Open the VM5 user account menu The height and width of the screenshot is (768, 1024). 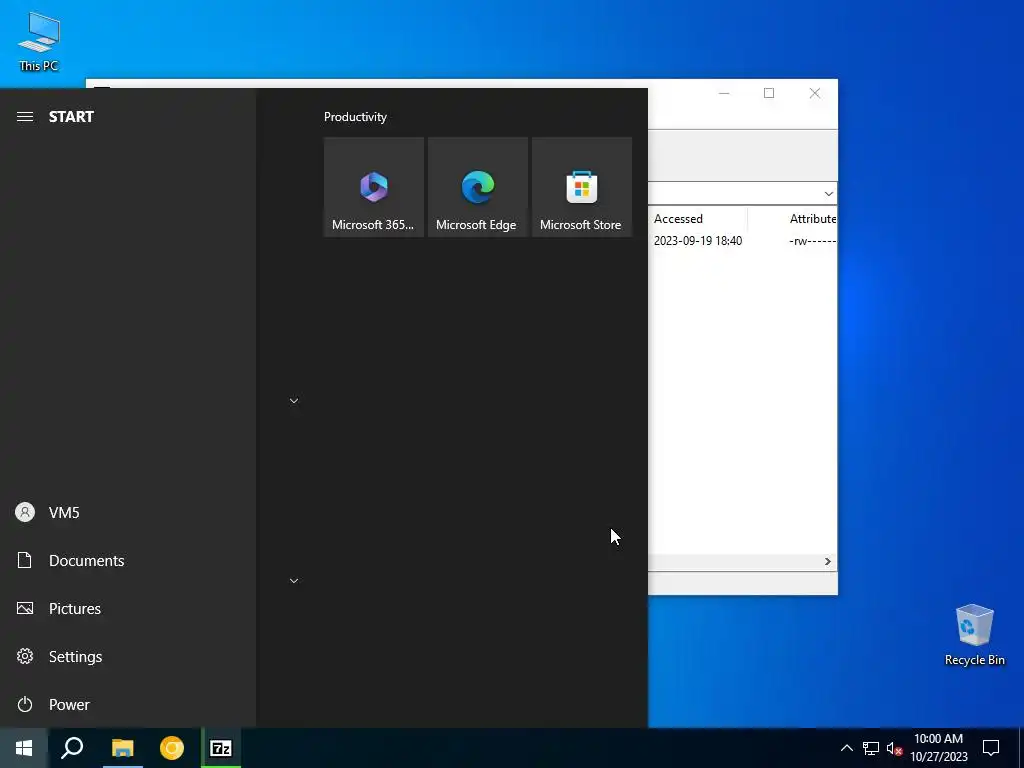coord(128,513)
